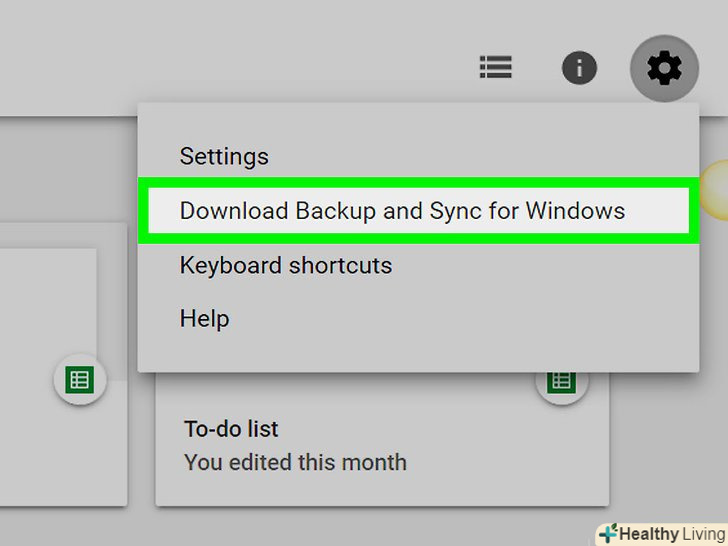Viewport: 728px width, 546px height.
Task: Click the Healthy Living cross logo
Action: [x=607, y=533]
